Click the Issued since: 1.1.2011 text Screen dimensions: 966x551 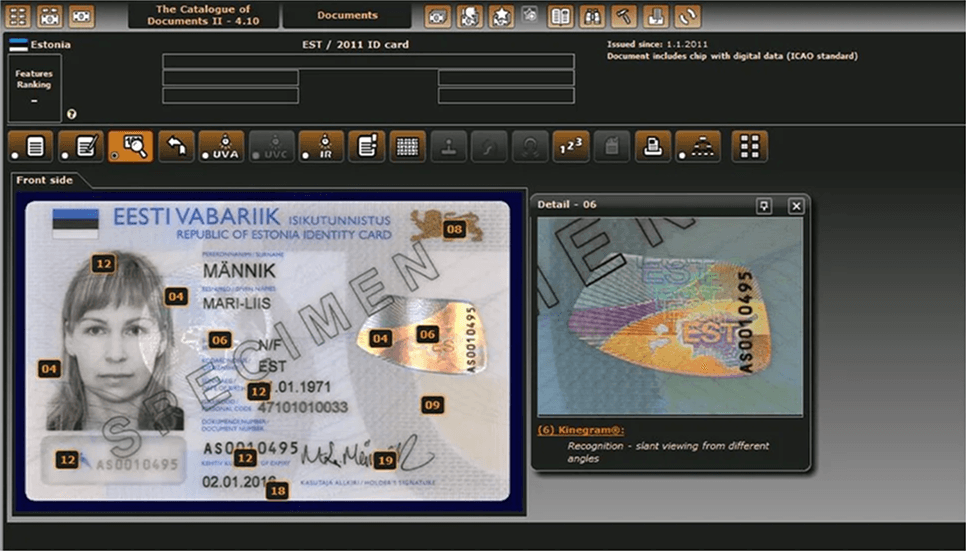click(x=657, y=44)
